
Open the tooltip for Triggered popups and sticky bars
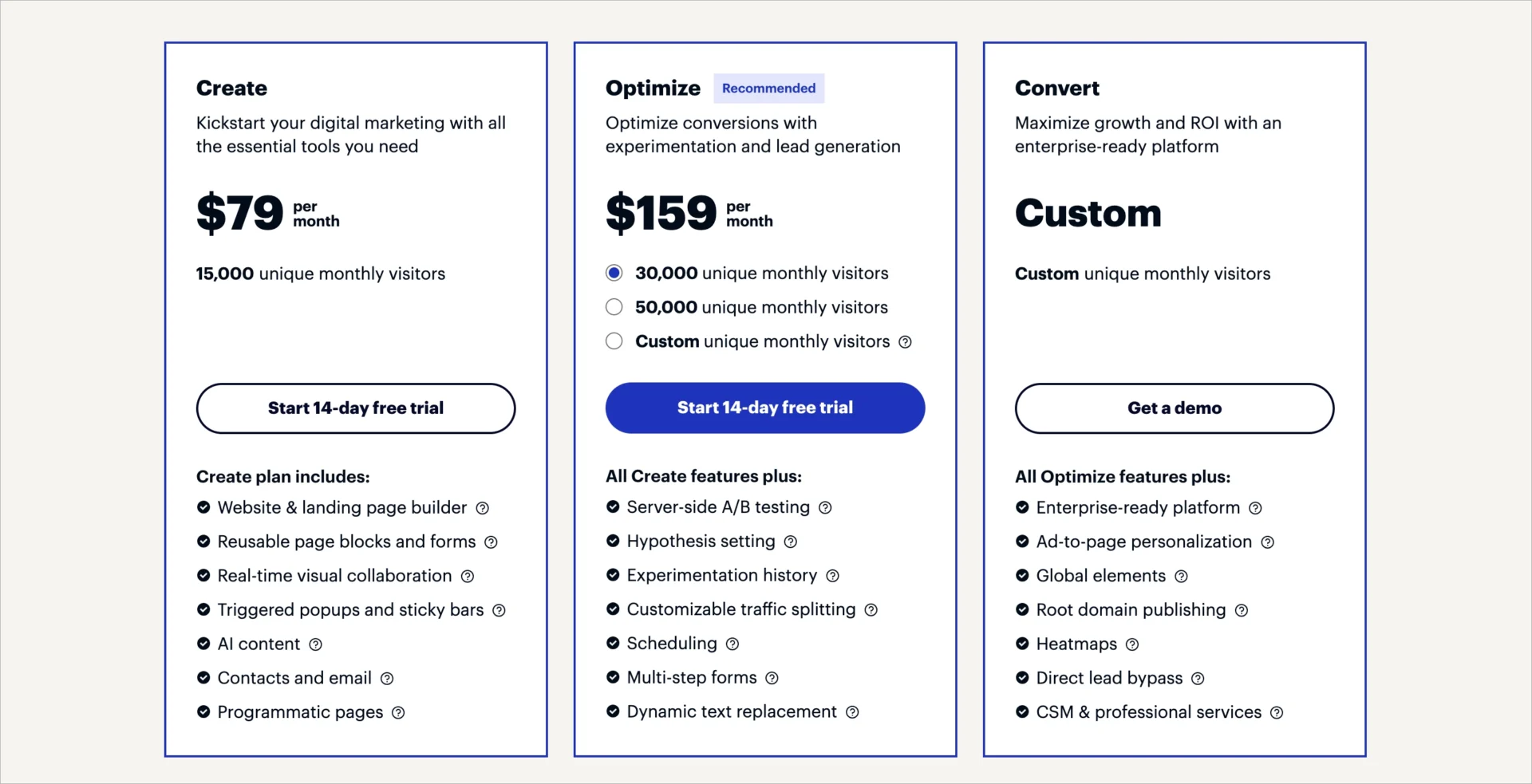click(499, 610)
